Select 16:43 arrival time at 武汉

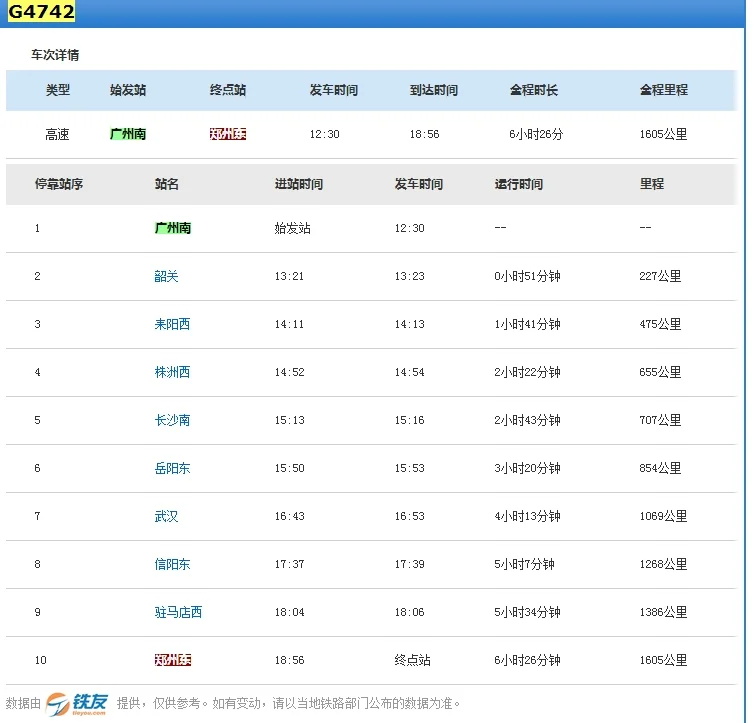pos(289,516)
